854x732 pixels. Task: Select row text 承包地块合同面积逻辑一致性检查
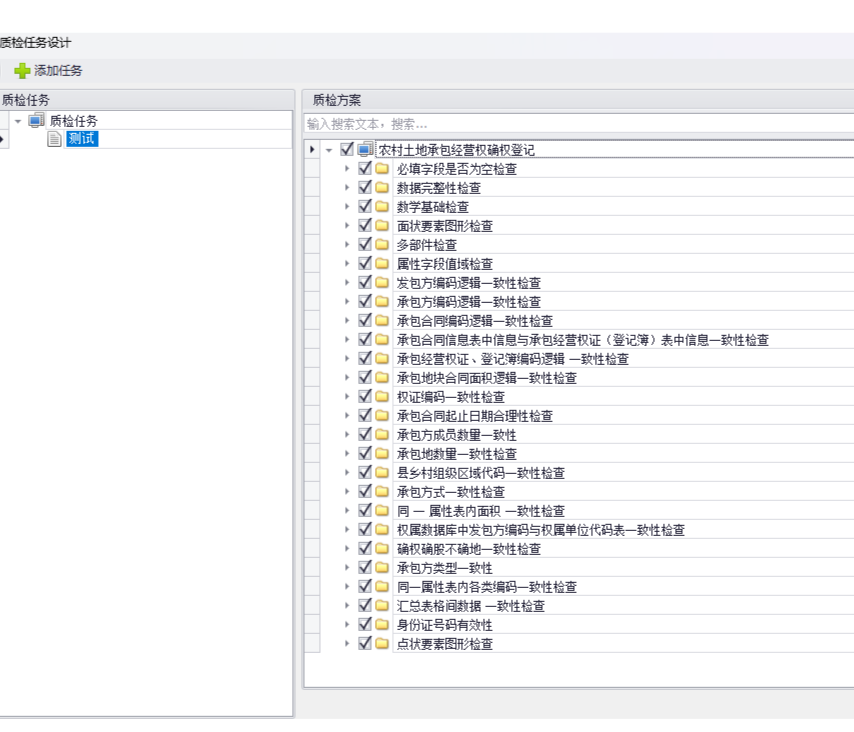pos(486,378)
